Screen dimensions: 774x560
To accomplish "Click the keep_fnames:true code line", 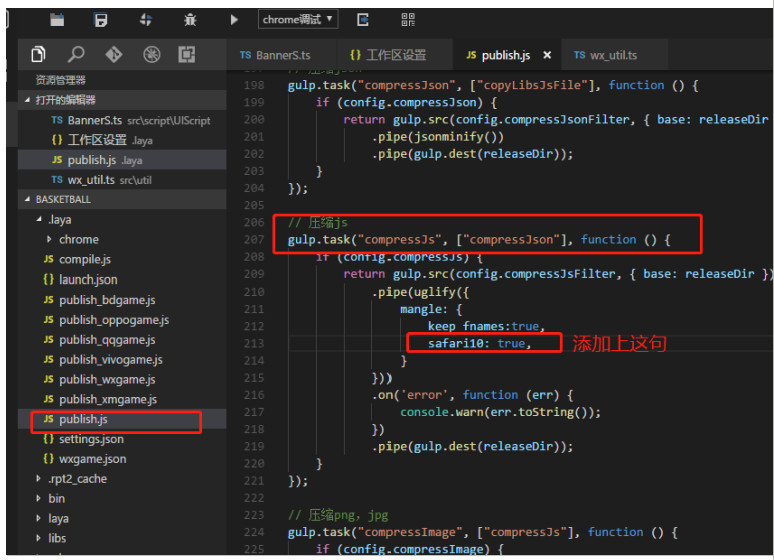I will [x=486, y=326].
